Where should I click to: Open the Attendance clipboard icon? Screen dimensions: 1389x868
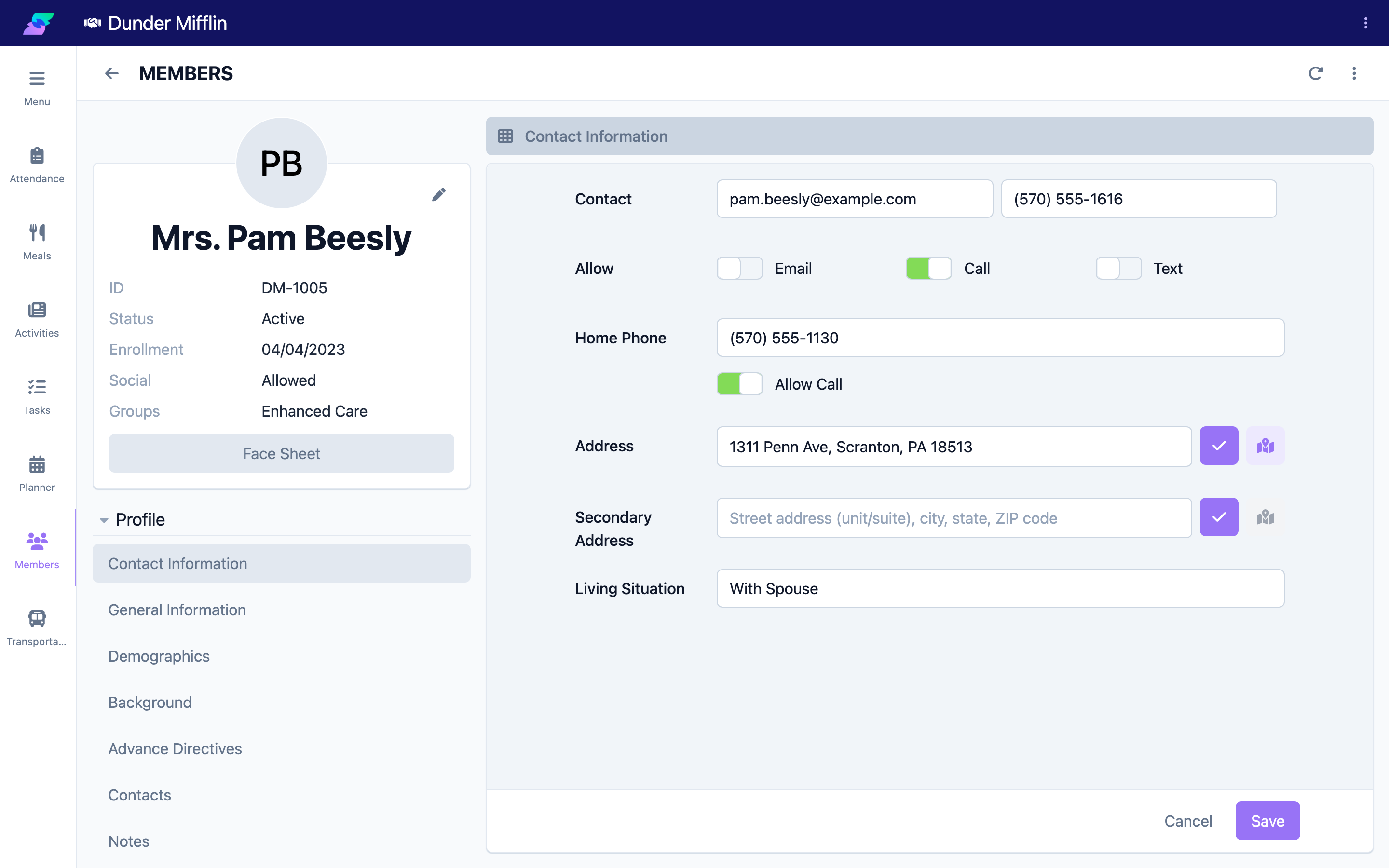[37, 156]
